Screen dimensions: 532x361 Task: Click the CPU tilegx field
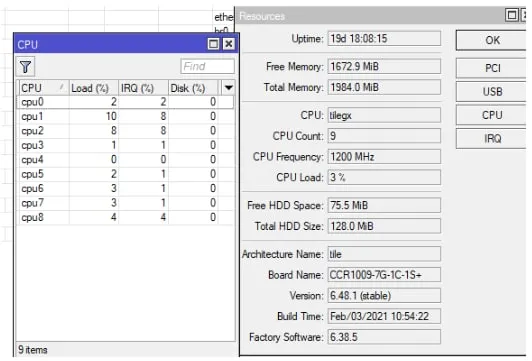[x=384, y=115]
